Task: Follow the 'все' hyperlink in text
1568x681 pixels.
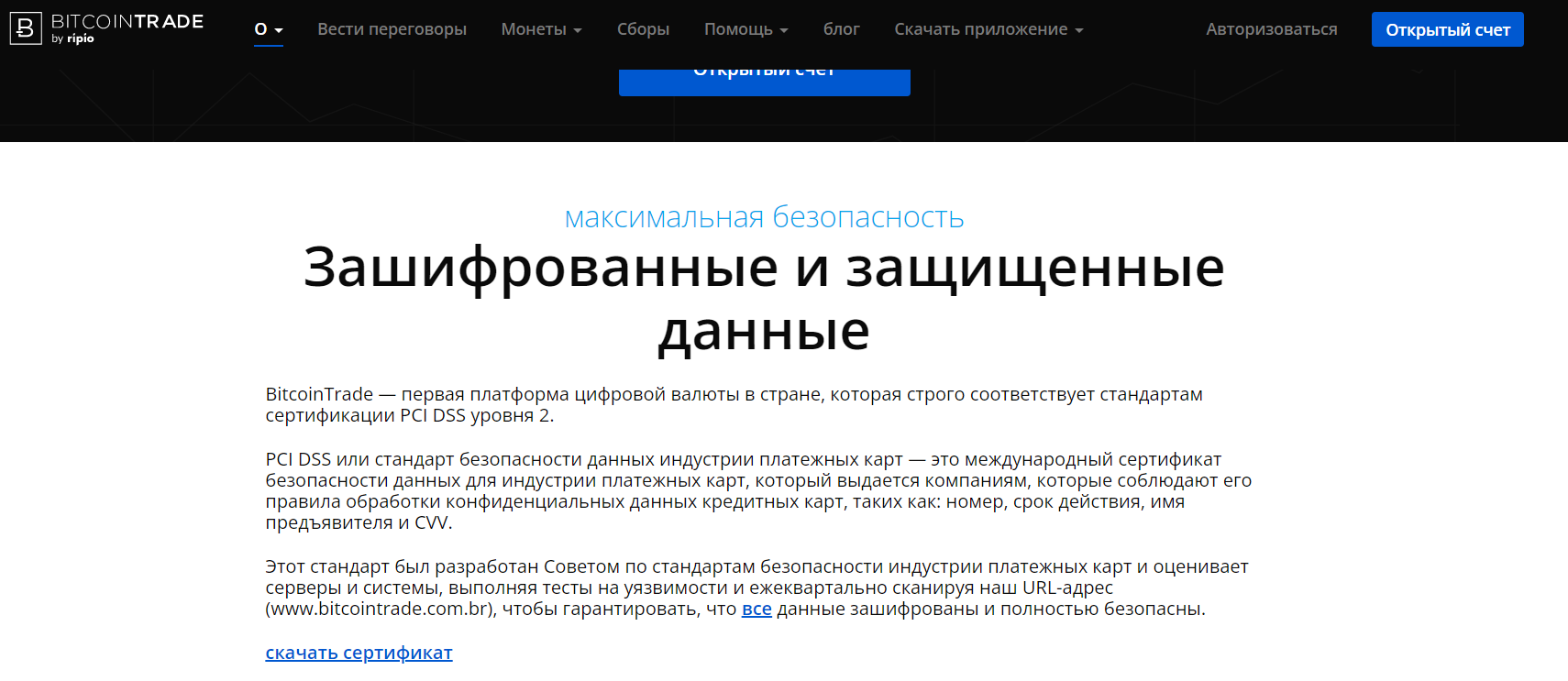Action: (756, 609)
